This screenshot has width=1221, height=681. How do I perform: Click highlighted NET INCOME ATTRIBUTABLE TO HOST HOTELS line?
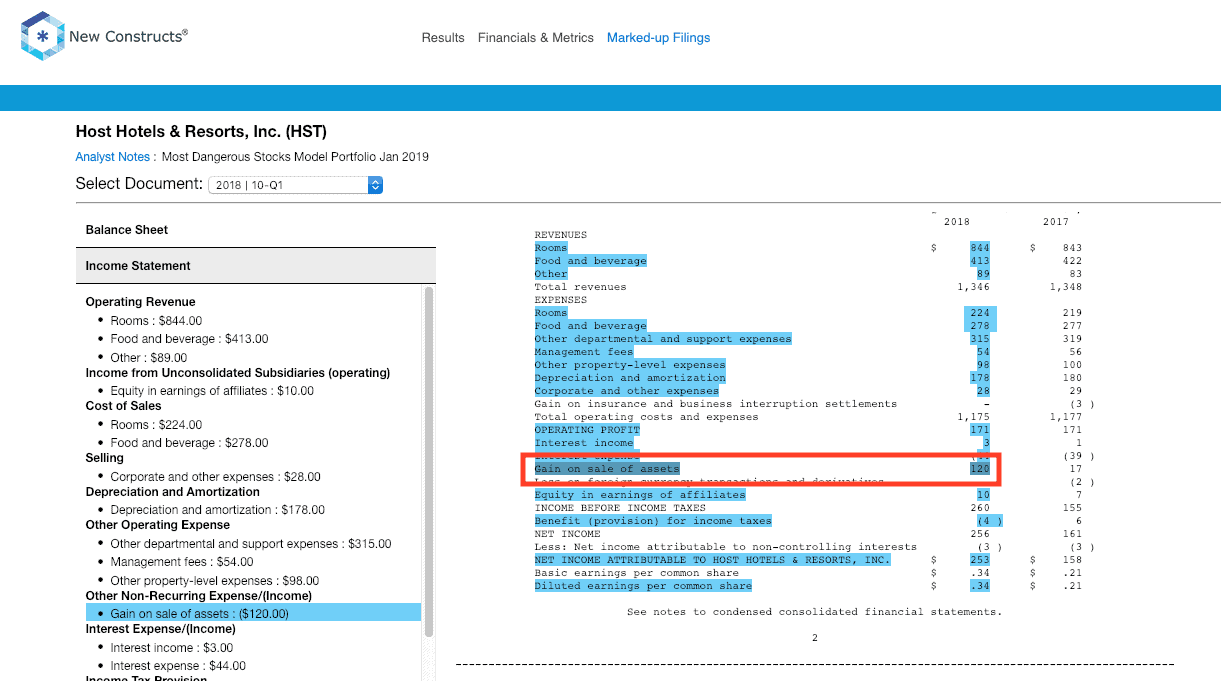point(712,560)
